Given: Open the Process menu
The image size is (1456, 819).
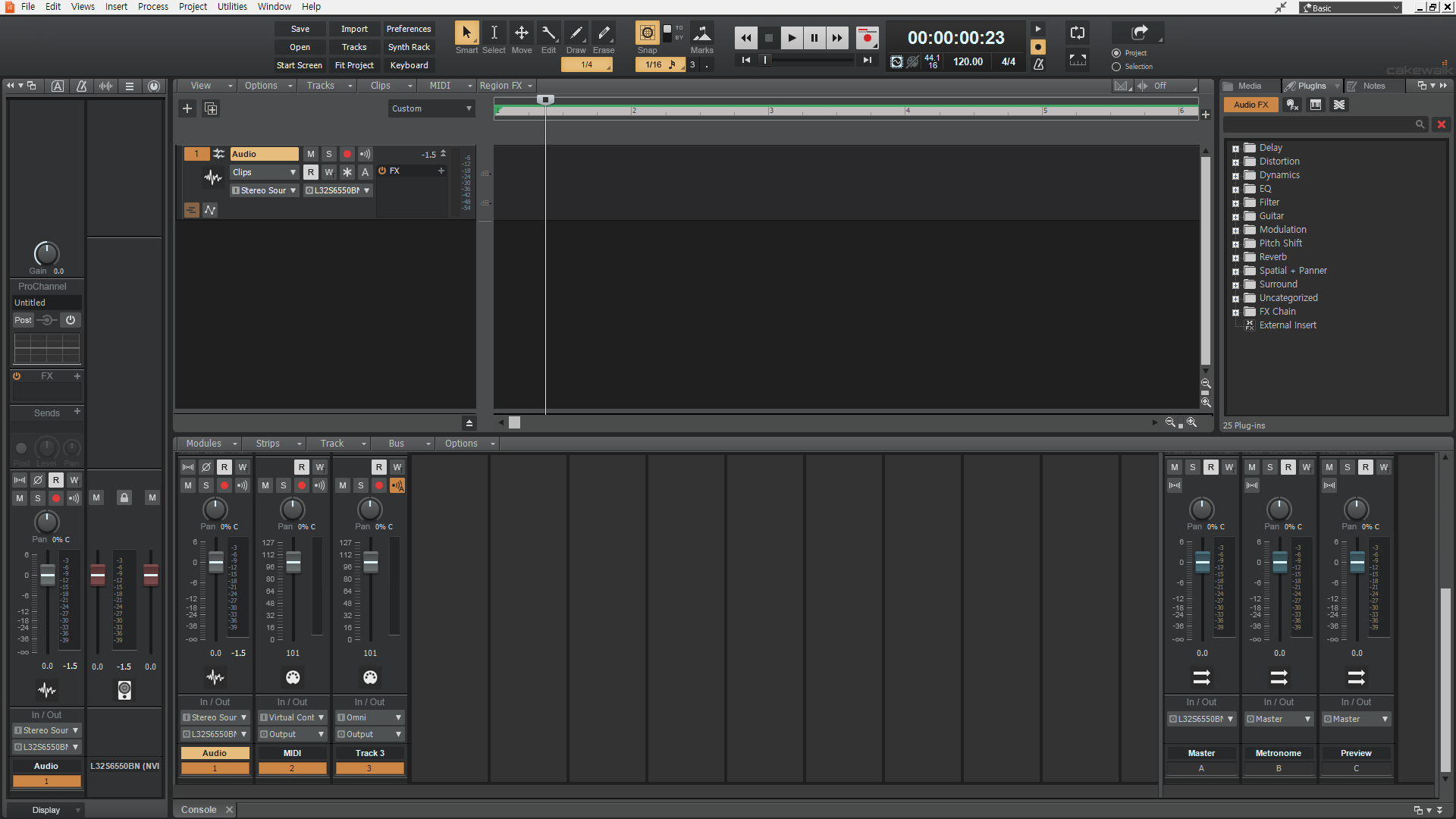Looking at the screenshot, I should click(153, 7).
